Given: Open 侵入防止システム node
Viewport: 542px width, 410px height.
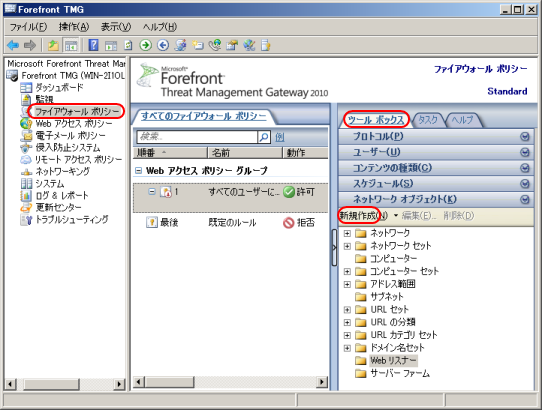Looking at the screenshot, I should point(68,148).
